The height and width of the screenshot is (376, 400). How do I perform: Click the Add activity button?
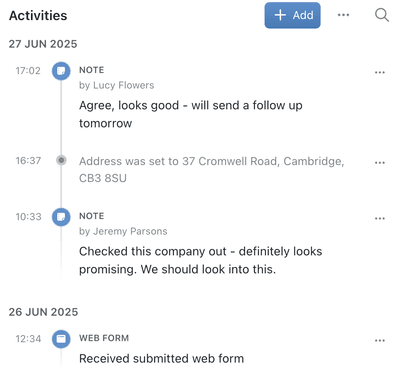click(292, 15)
